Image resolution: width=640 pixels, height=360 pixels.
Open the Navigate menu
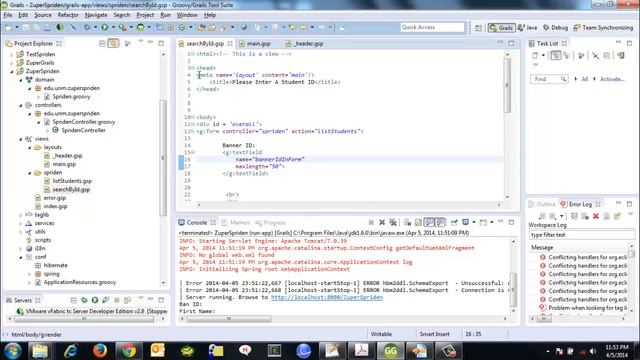click(96, 15)
